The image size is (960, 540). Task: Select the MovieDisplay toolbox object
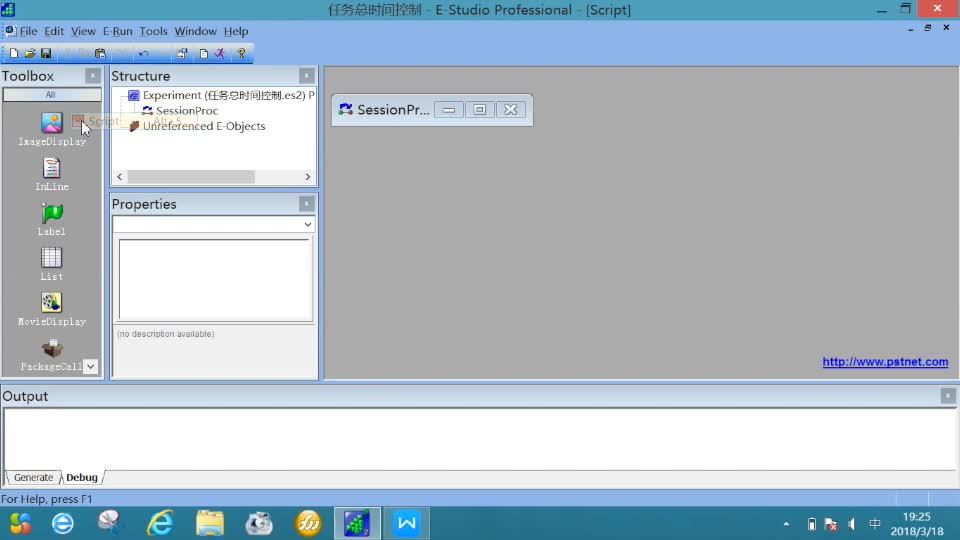[x=51, y=309]
